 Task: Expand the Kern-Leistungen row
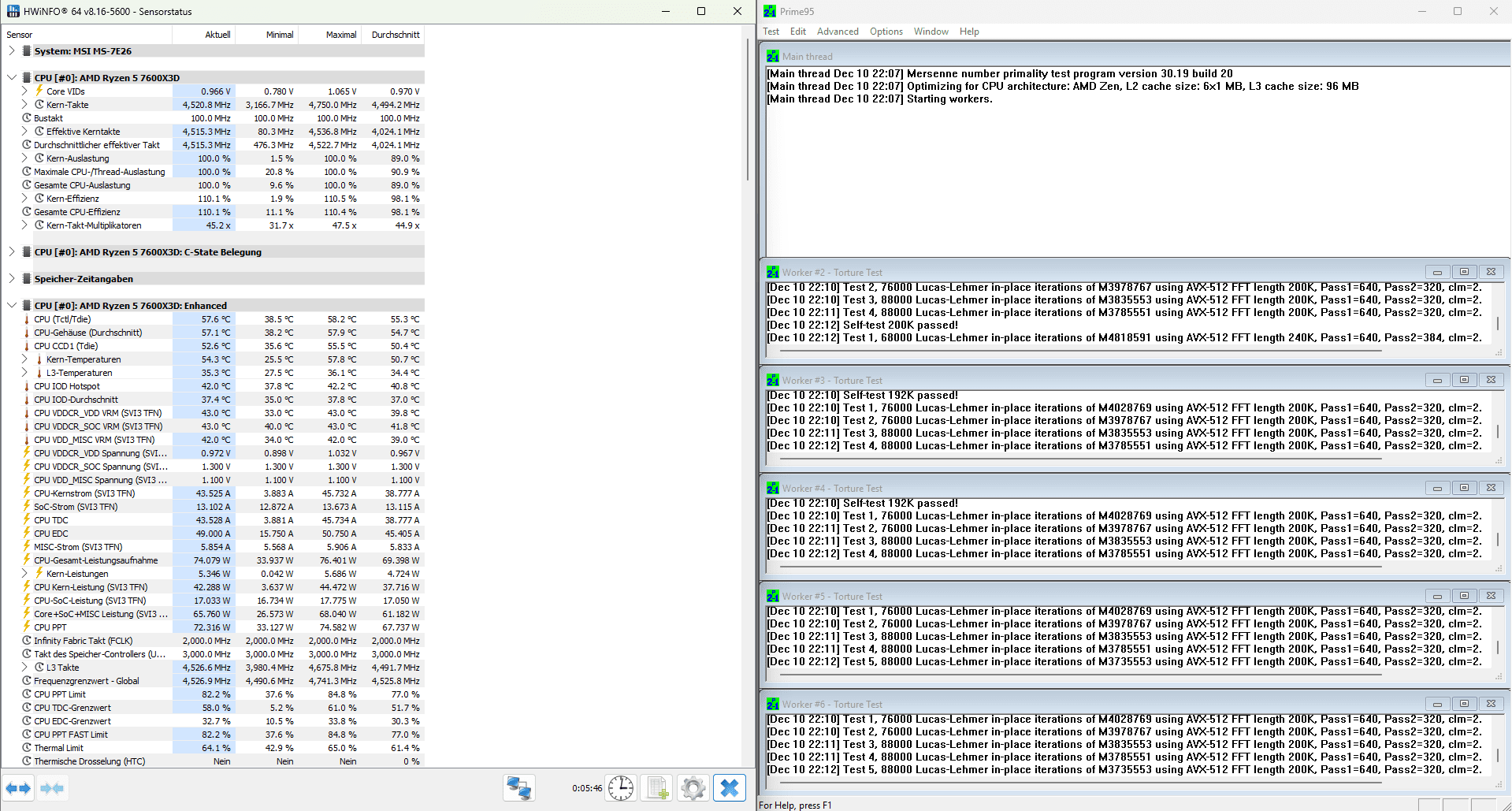tap(24, 574)
